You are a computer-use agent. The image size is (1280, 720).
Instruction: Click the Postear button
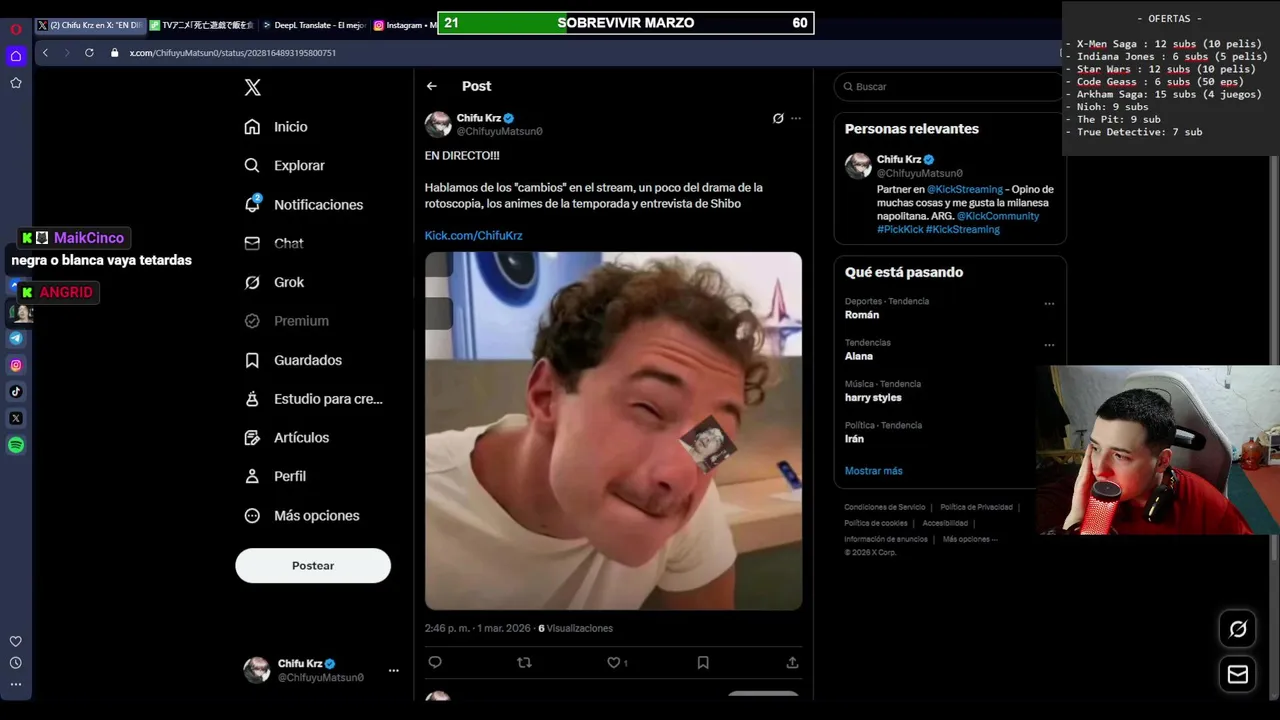tap(313, 565)
